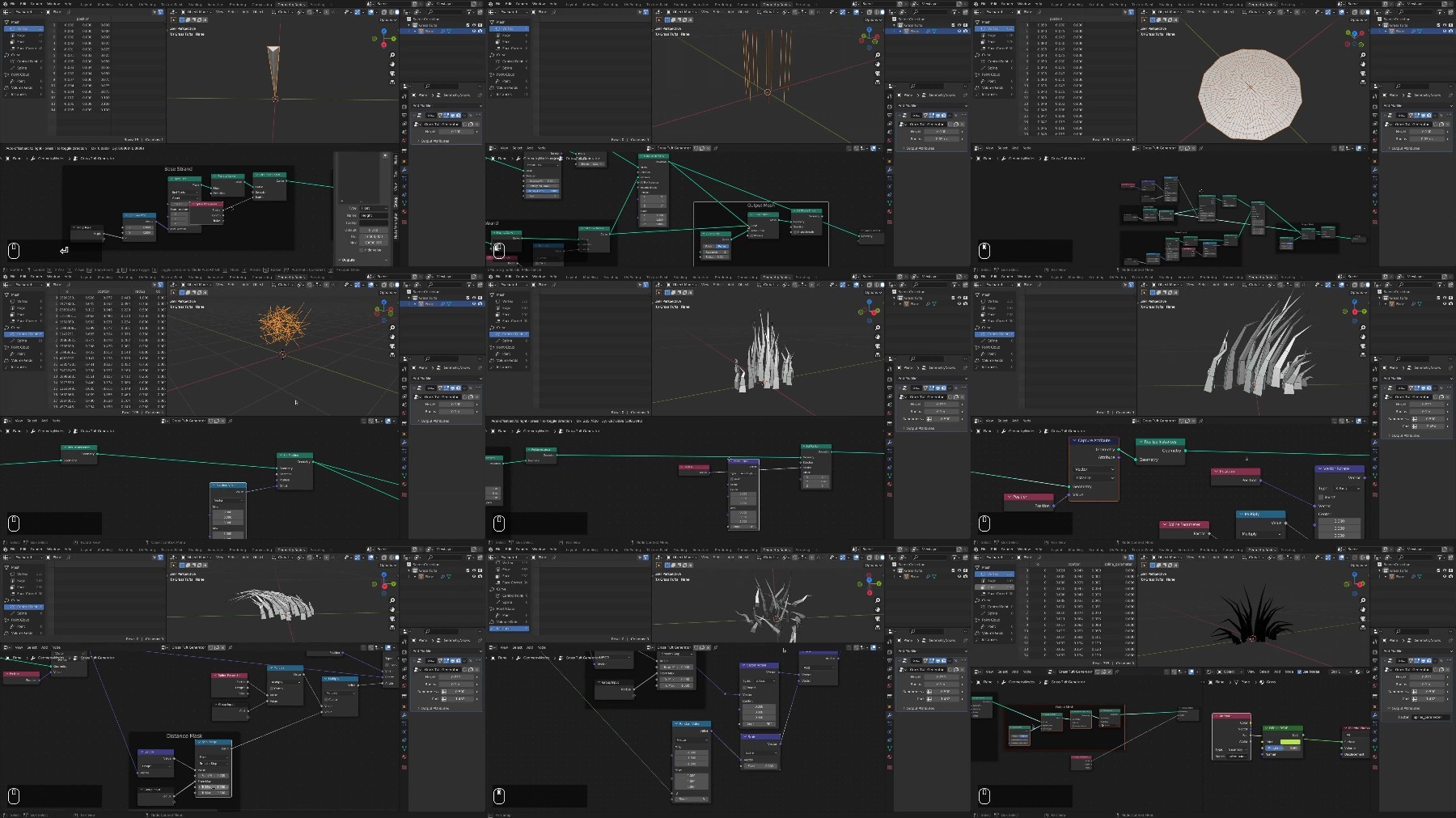Click pan hand icon in upright white blades viewport
Screen dimensions: 1456x818
[878, 337]
